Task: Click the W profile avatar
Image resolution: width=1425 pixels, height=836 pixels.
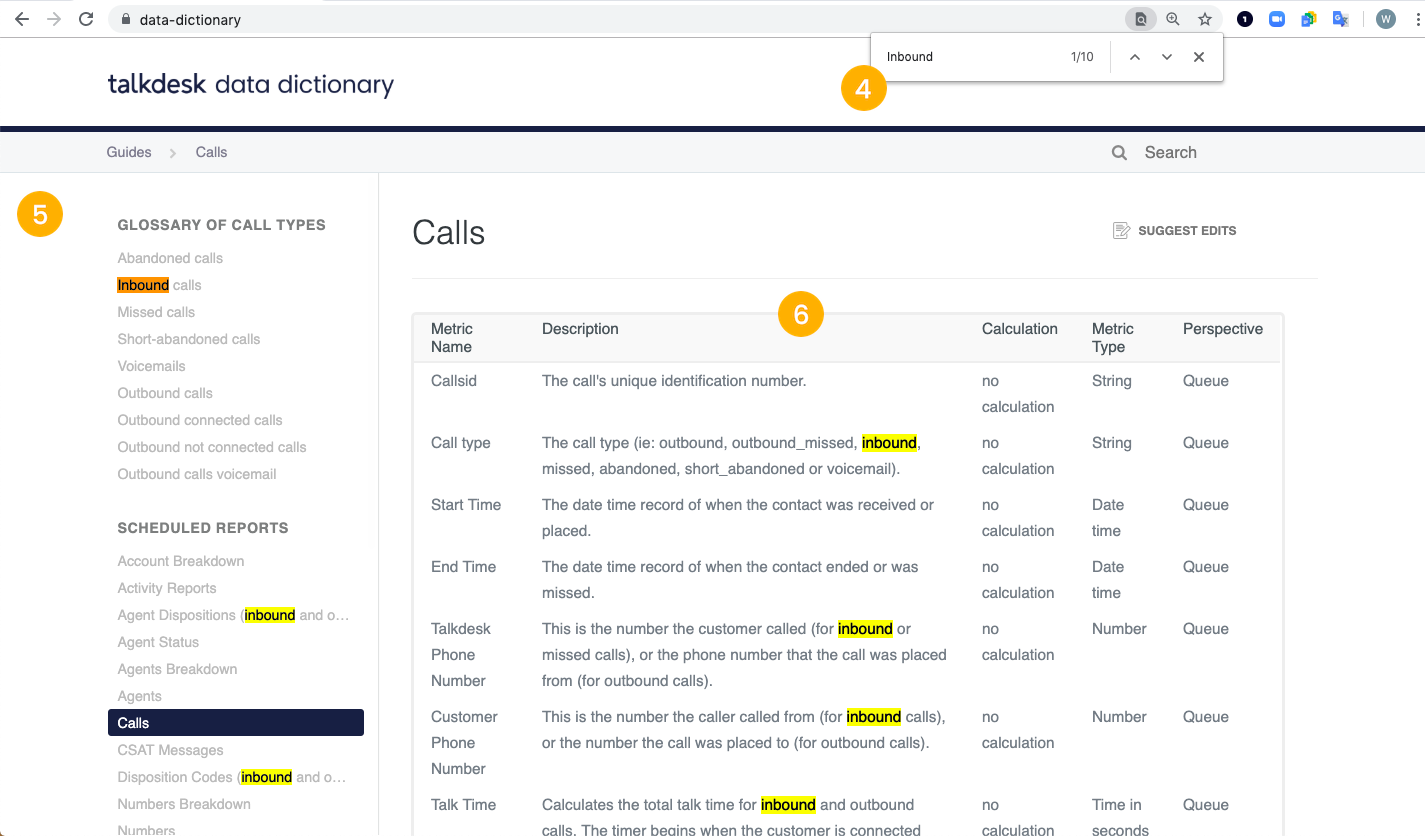Action: coord(1385,18)
